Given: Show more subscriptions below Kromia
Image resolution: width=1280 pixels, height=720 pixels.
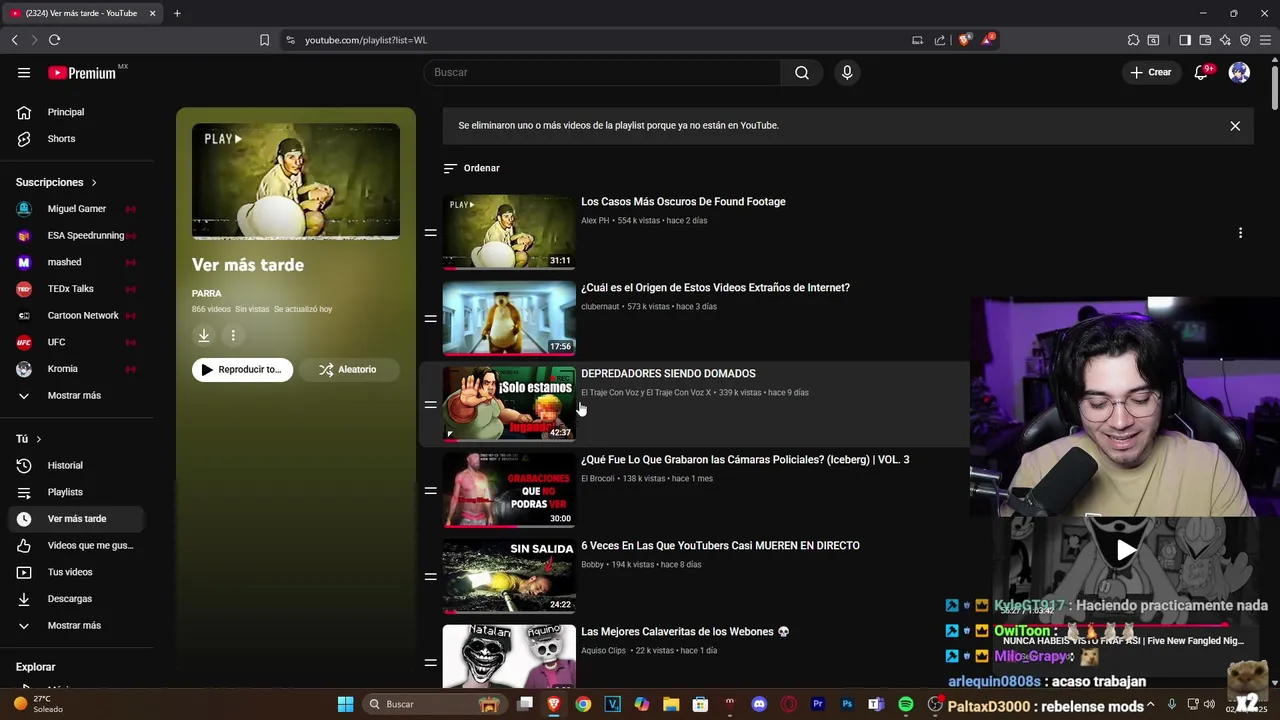Looking at the screenshot, I should point(72,396).
